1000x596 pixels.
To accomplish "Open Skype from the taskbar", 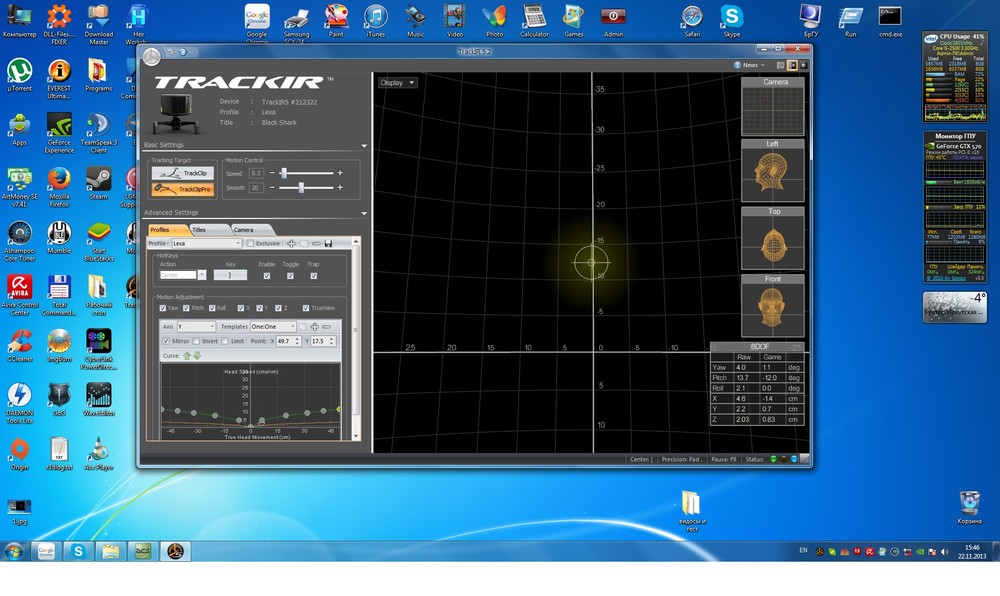I will coord(78,551).
